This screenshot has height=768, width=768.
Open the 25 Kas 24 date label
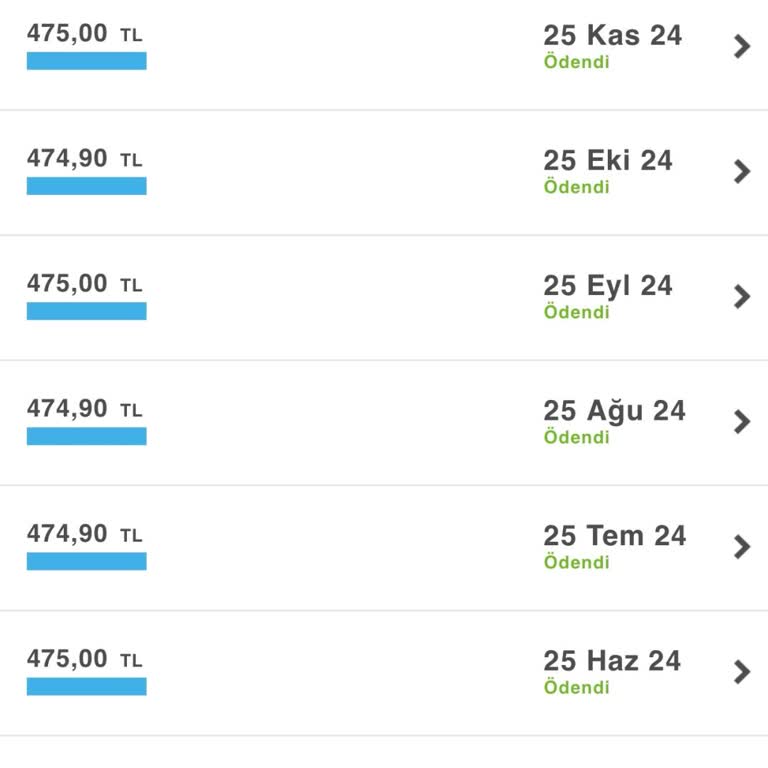(x=612, y=35)
